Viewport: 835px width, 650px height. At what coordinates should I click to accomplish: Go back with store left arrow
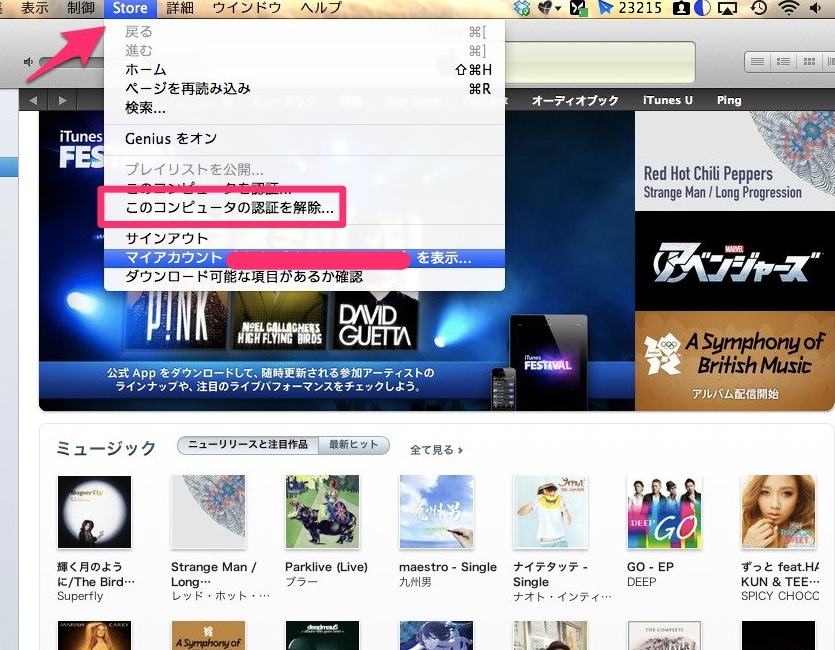(34, 100)
